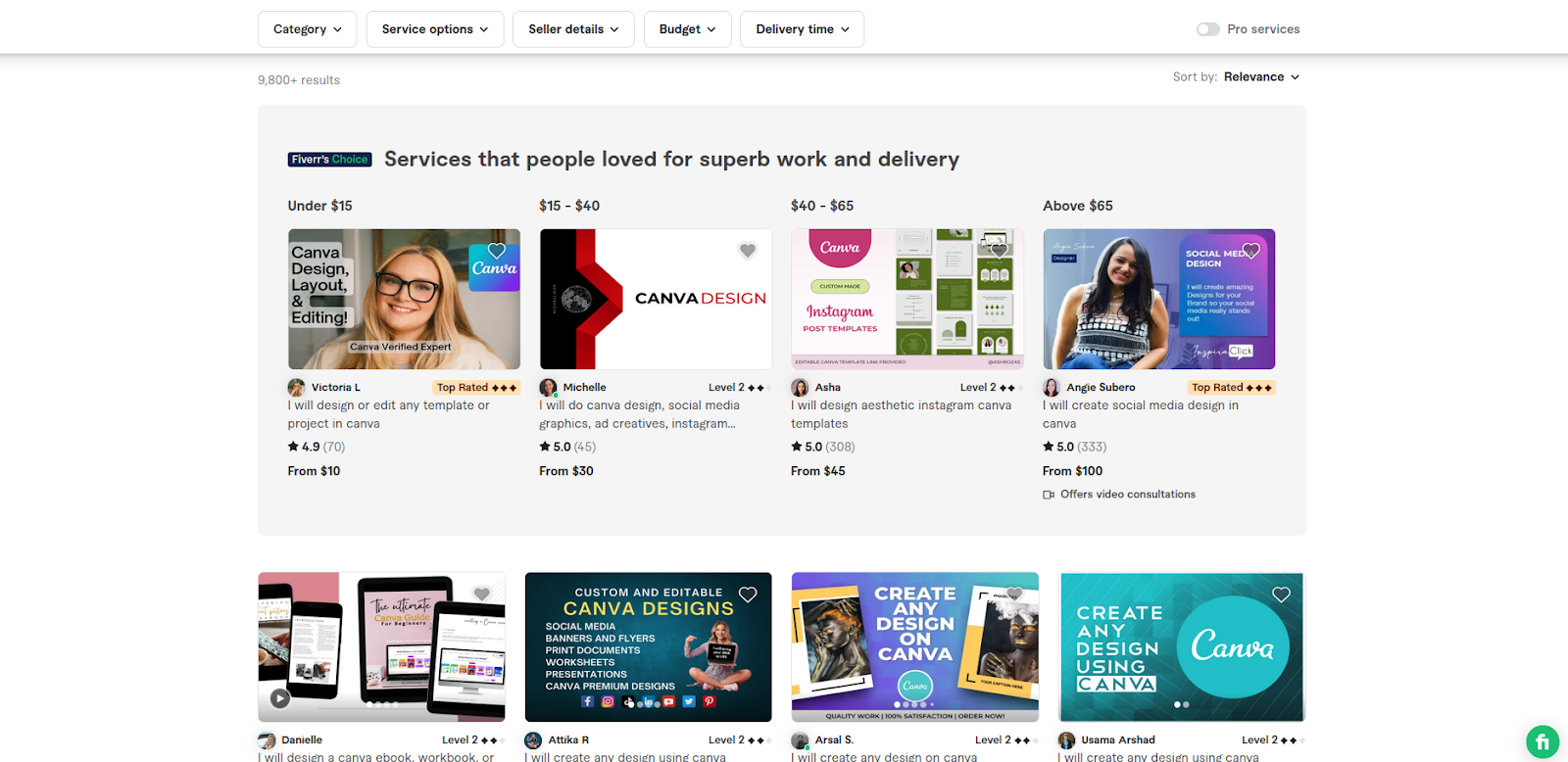Click the 'From $10' price
This screenshot has height=762, width=1568.
314,471
